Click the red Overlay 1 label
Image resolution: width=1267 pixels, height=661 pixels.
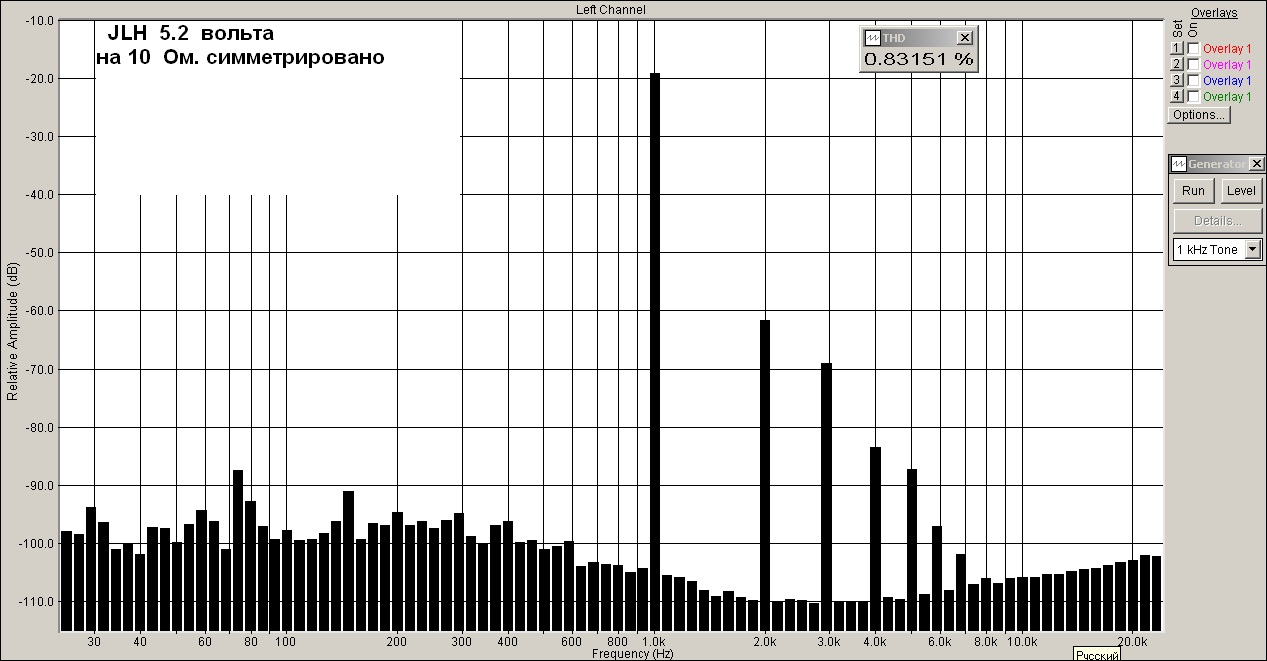pyautogui.click(x=1226, y=49)
